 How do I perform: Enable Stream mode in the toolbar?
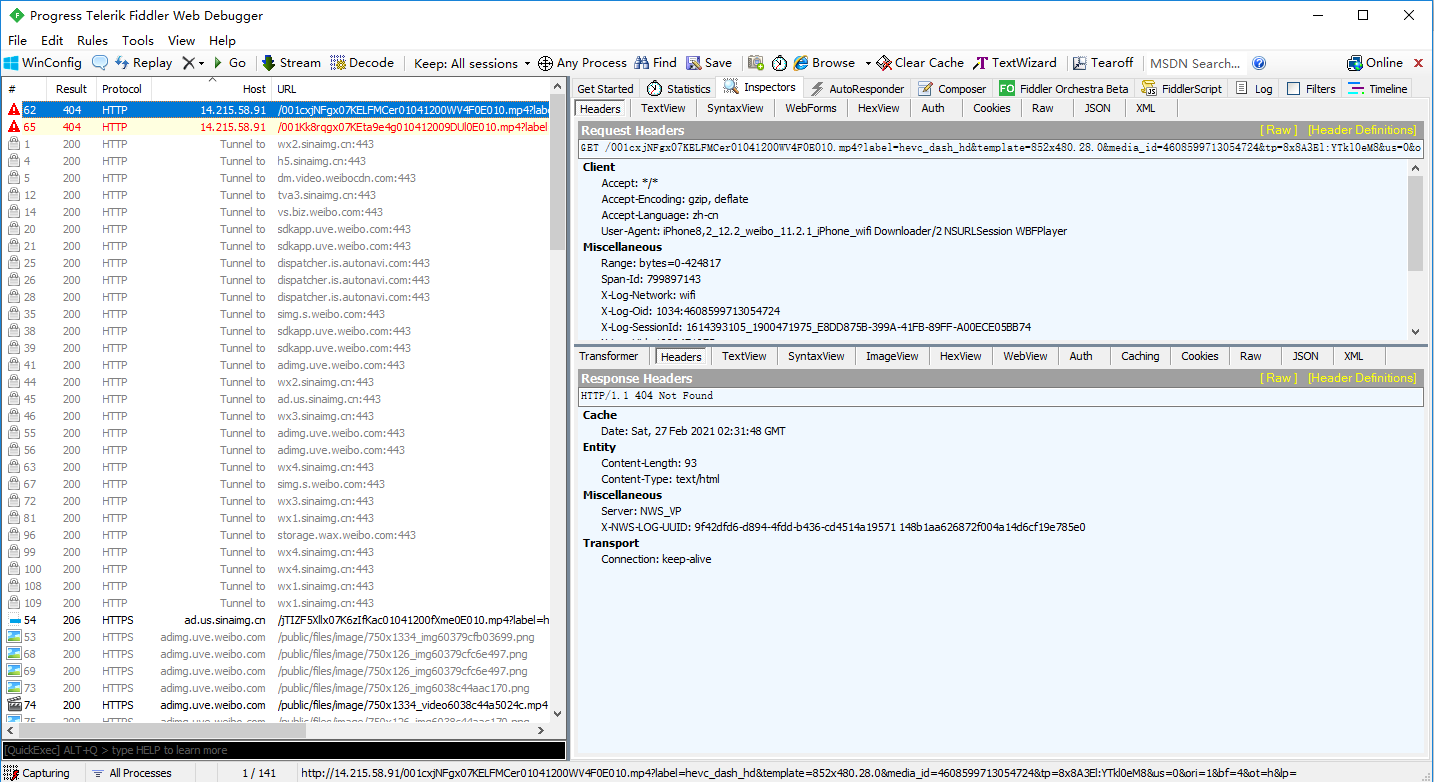click(x=291, y=63)
